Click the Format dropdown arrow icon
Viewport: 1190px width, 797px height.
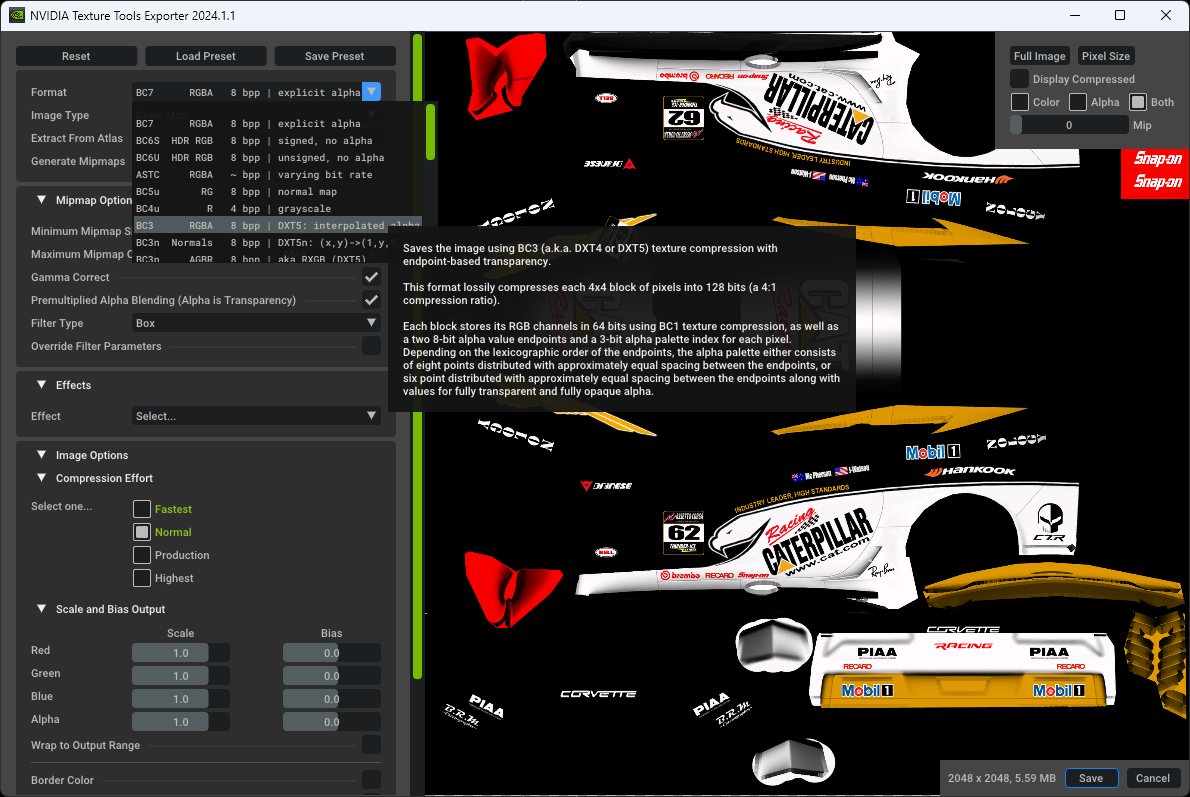click(371, 92)
